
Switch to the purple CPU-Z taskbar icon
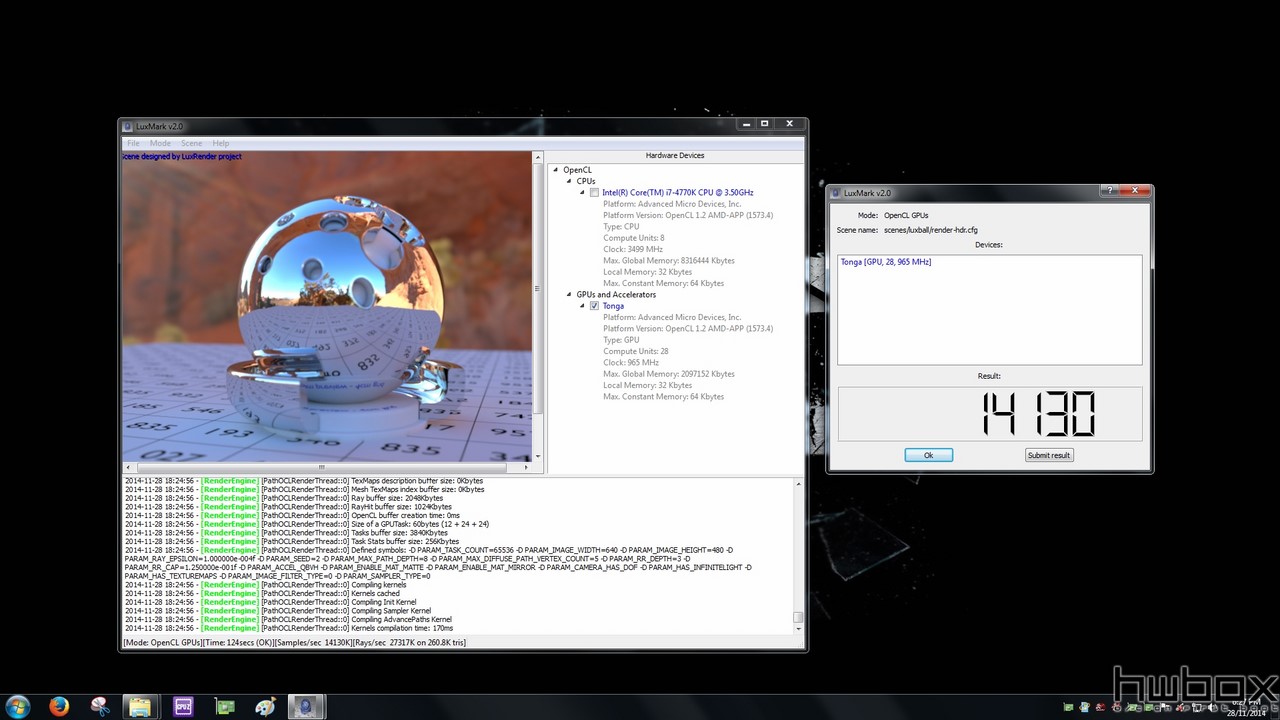point(183,706)
